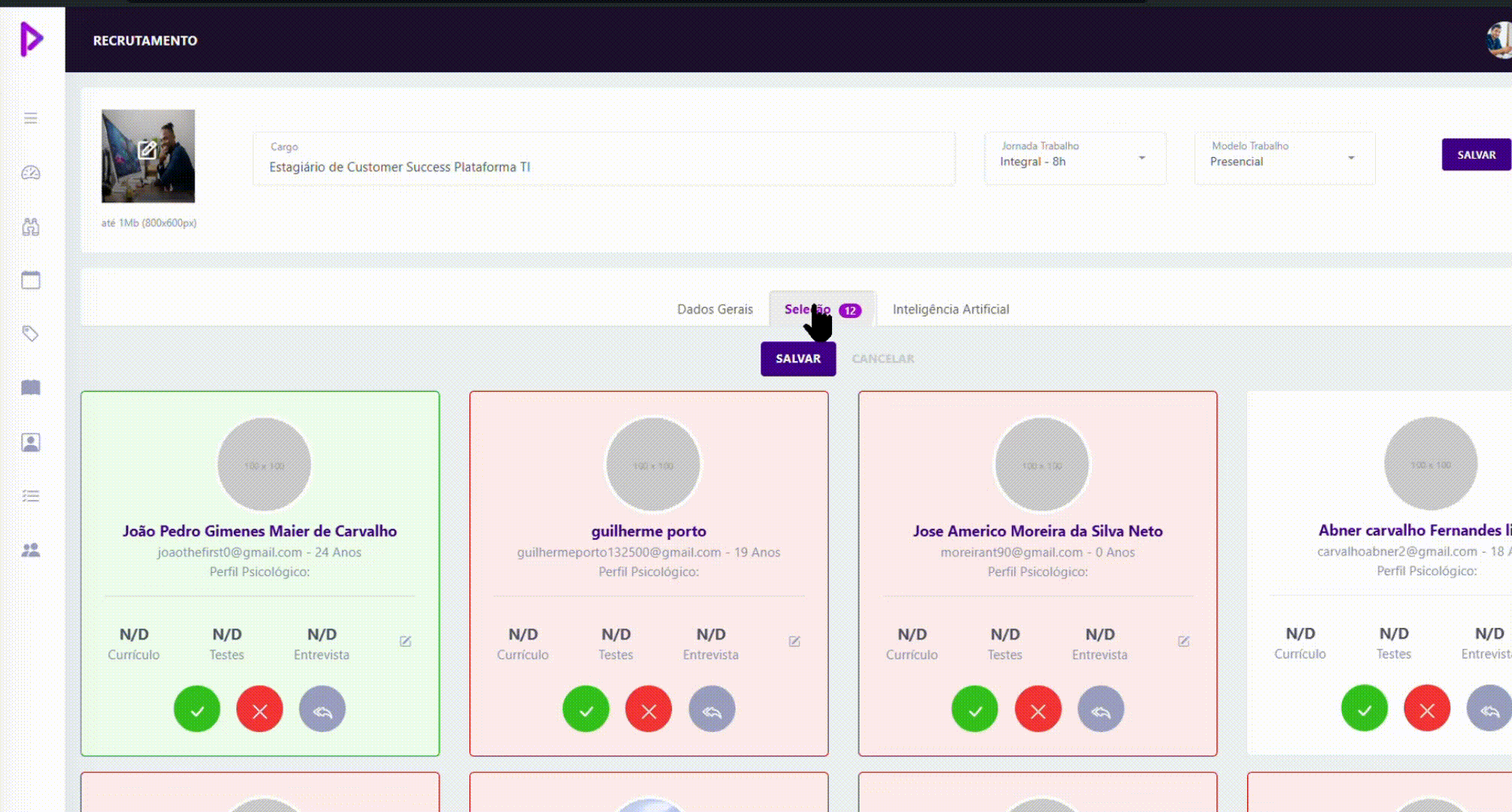This screenshot has width=1512, height=812.
Task: Click João Pedro Gimenes avatar placeholder
Action: 264,465
